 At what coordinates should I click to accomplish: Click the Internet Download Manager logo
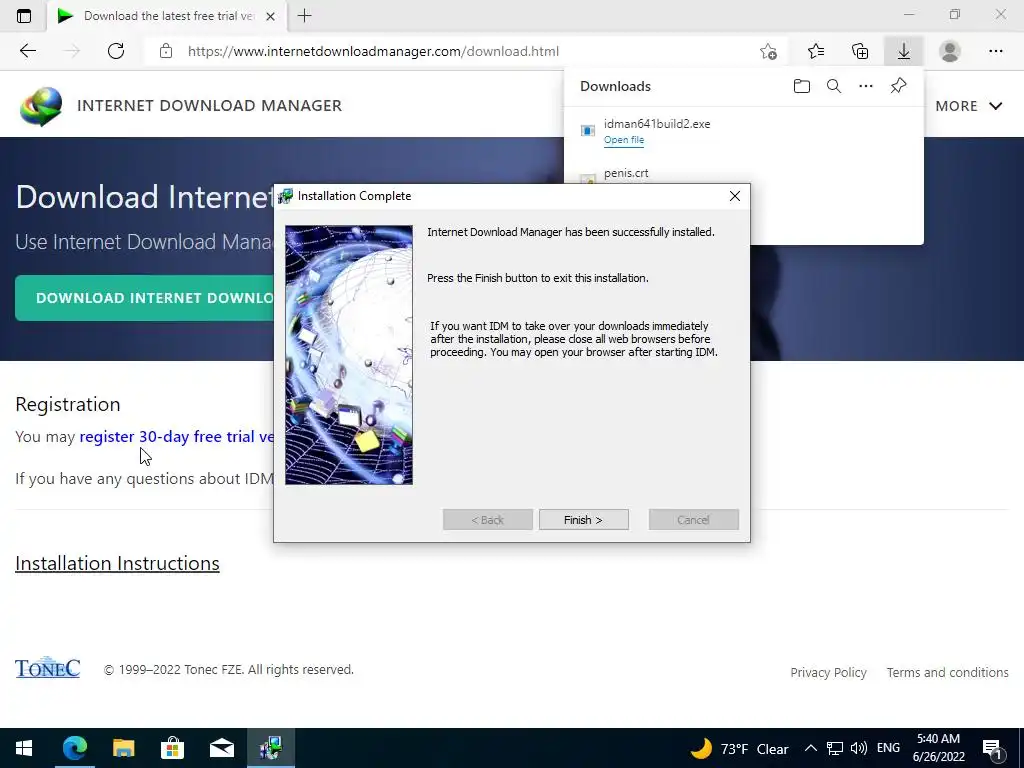pyautogui.click(x=41, y=106)
